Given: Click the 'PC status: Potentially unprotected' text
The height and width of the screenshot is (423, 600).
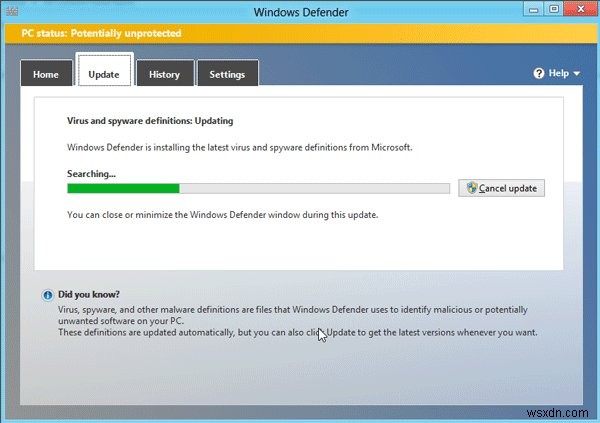Looking at the screenshot, I should pos(101,33).
